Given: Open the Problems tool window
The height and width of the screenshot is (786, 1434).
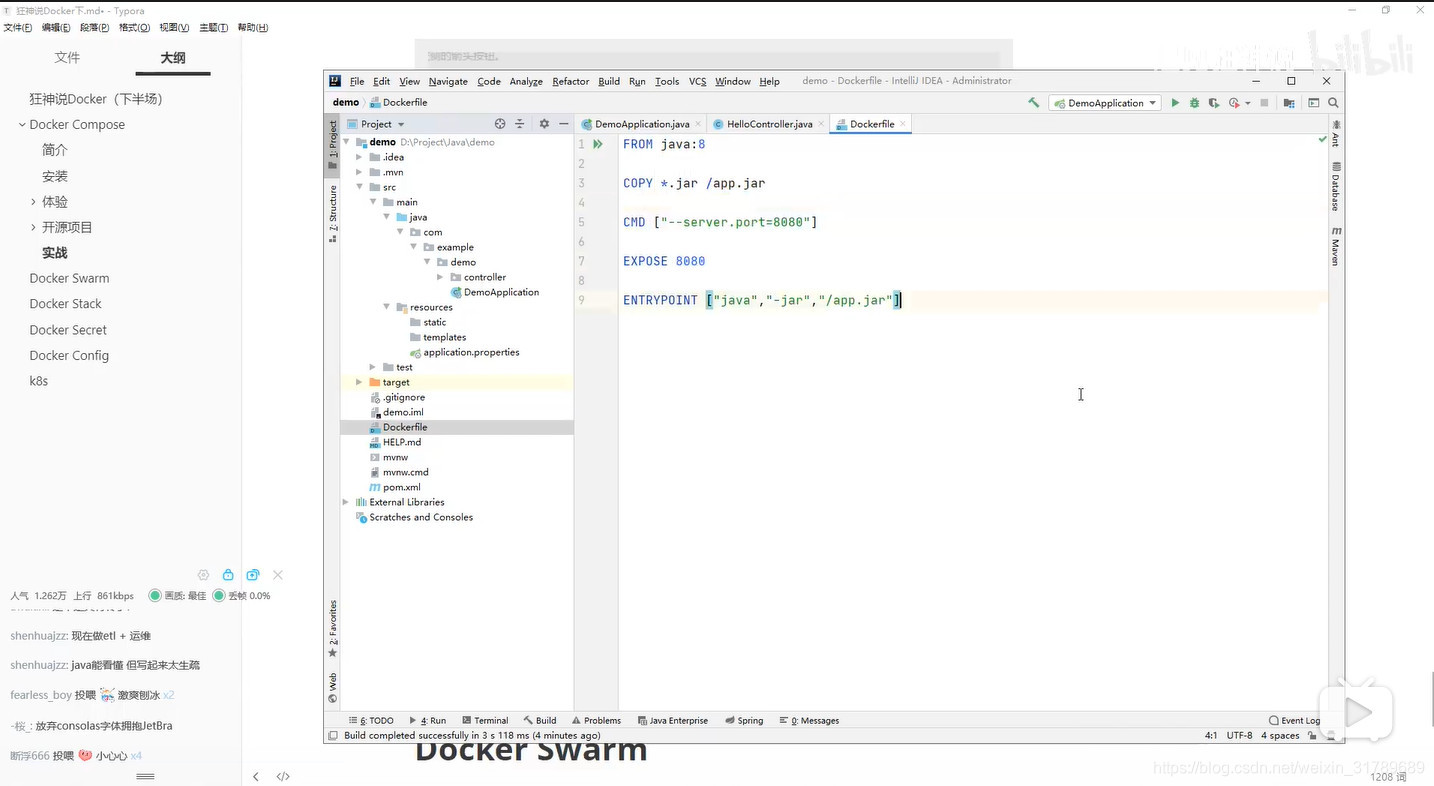Looking at the screenshot, I should coord(596,720).
